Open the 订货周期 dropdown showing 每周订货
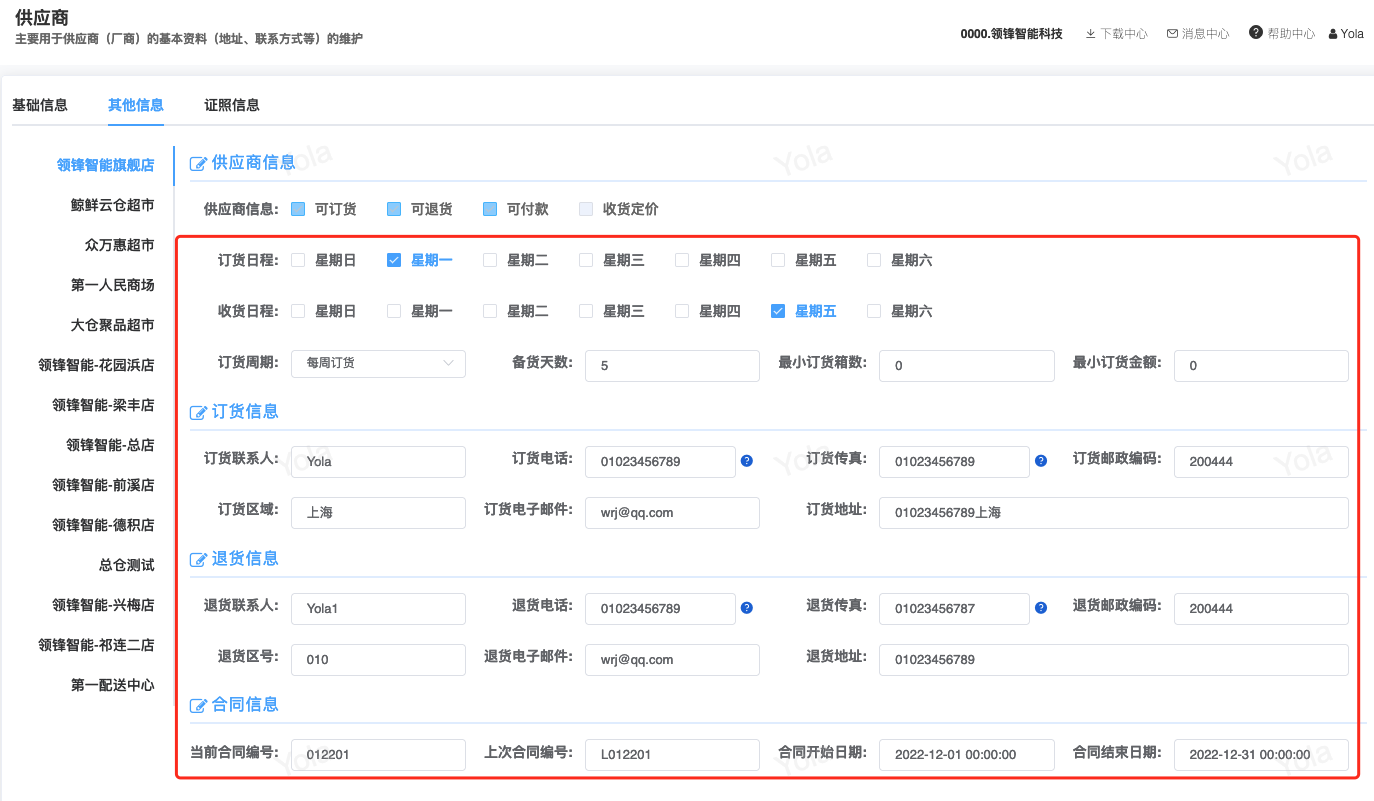 pos(378,363)
